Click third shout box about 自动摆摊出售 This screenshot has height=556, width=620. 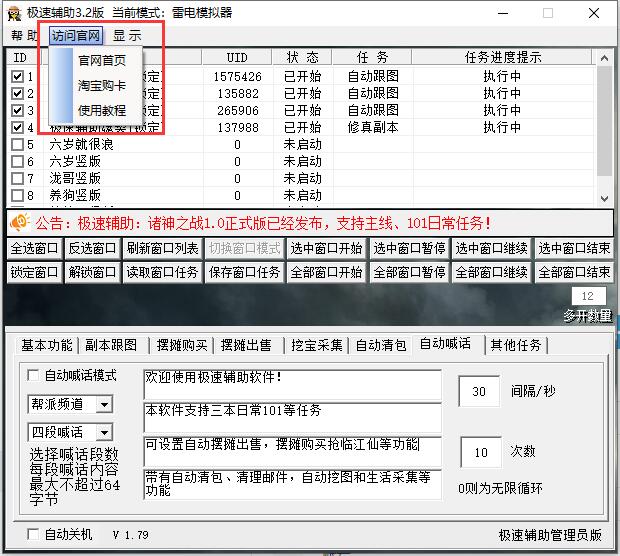point(293,451)
